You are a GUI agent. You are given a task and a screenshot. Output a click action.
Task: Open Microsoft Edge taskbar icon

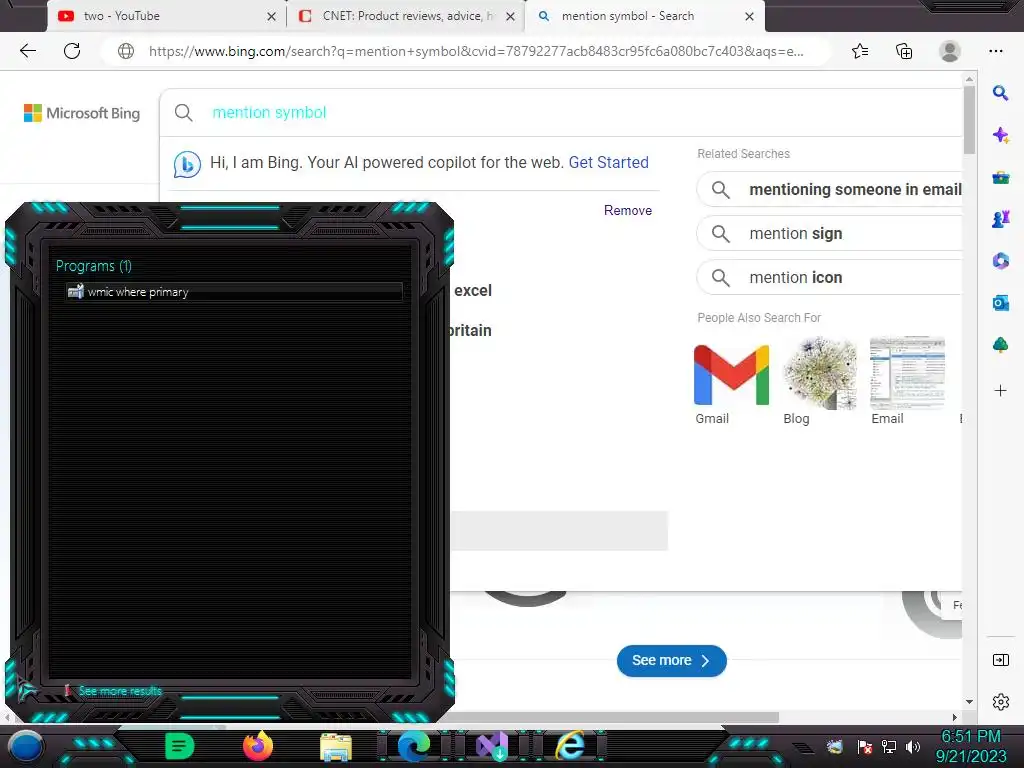pyautogui.click(x=414, y=746)
